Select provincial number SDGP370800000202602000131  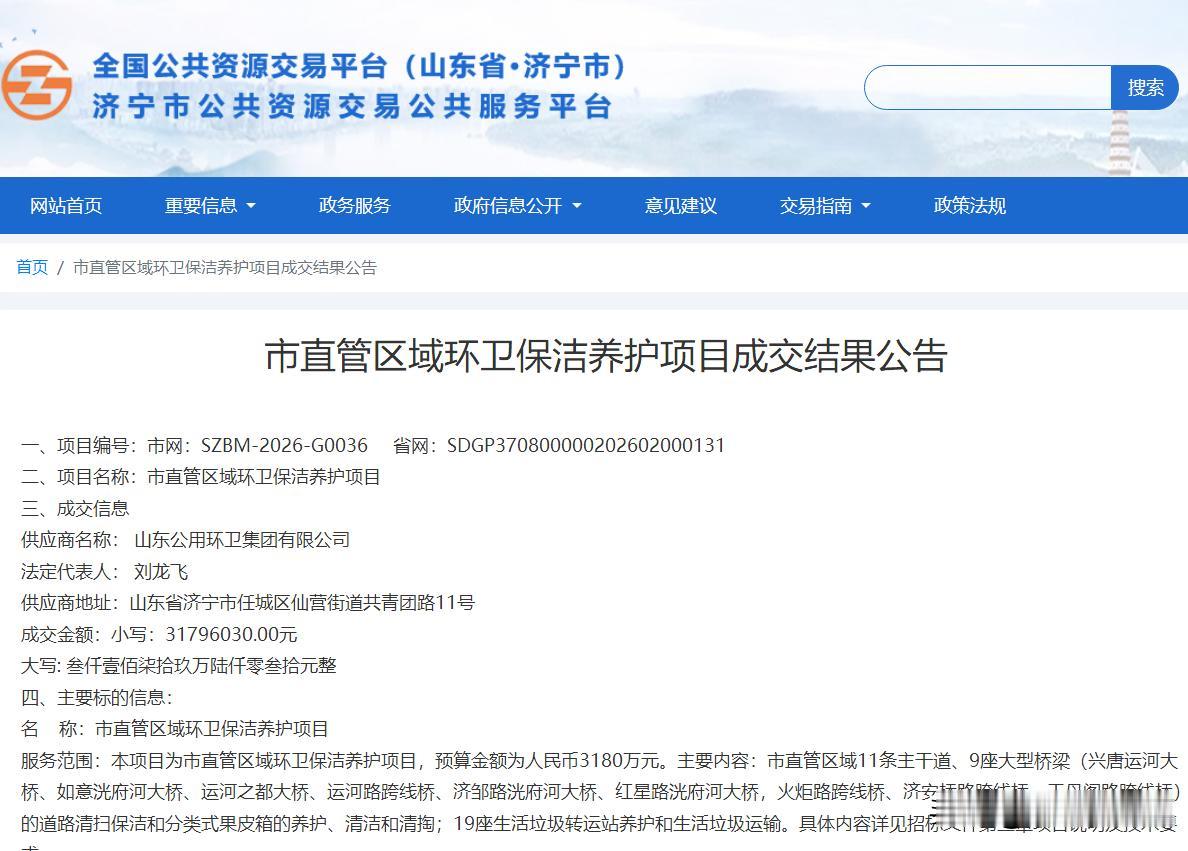(586, 445)
